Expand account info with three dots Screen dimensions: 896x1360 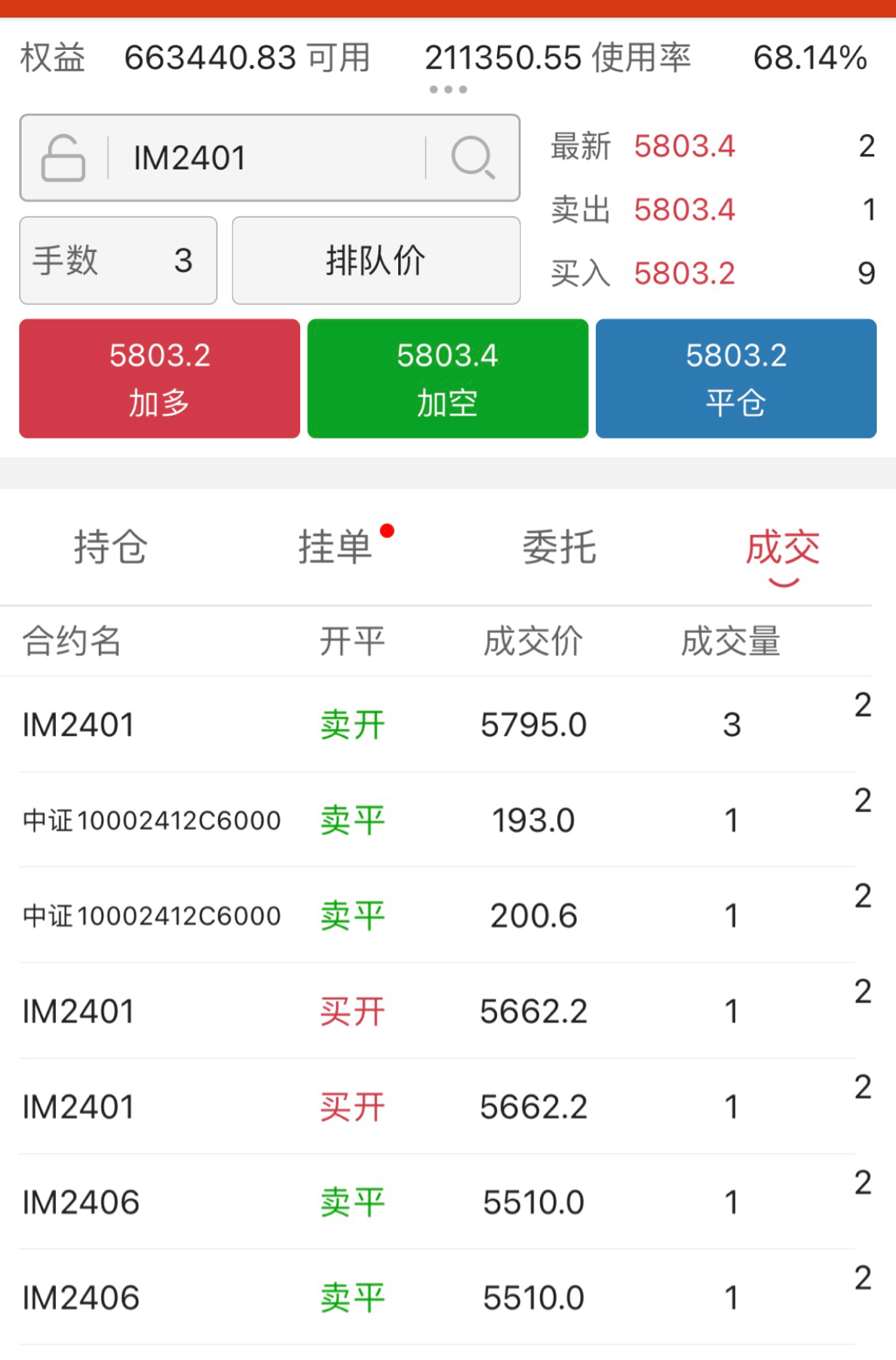(448, 89)
